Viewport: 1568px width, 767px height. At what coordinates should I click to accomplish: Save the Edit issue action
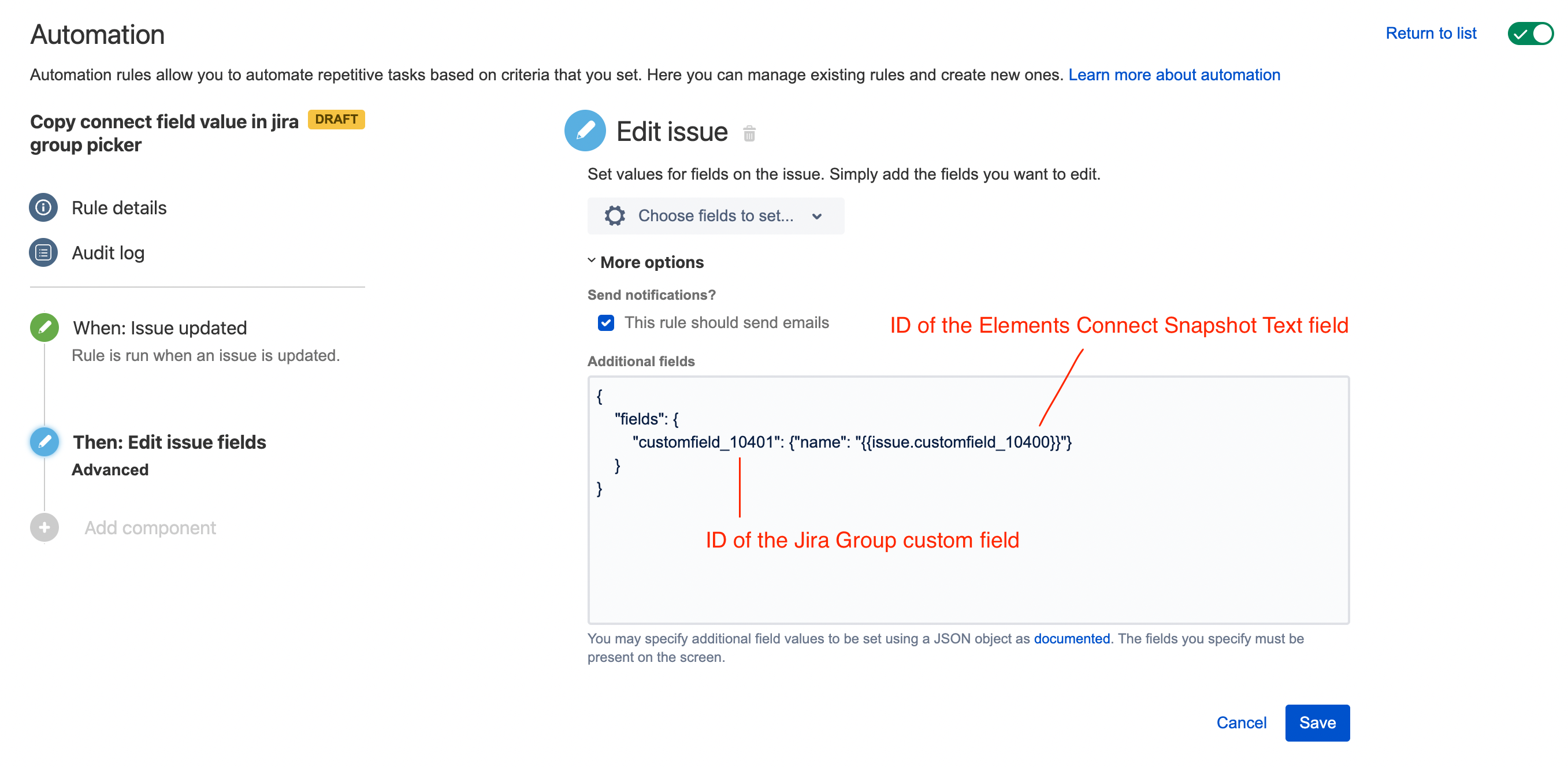click(1317, 723)
